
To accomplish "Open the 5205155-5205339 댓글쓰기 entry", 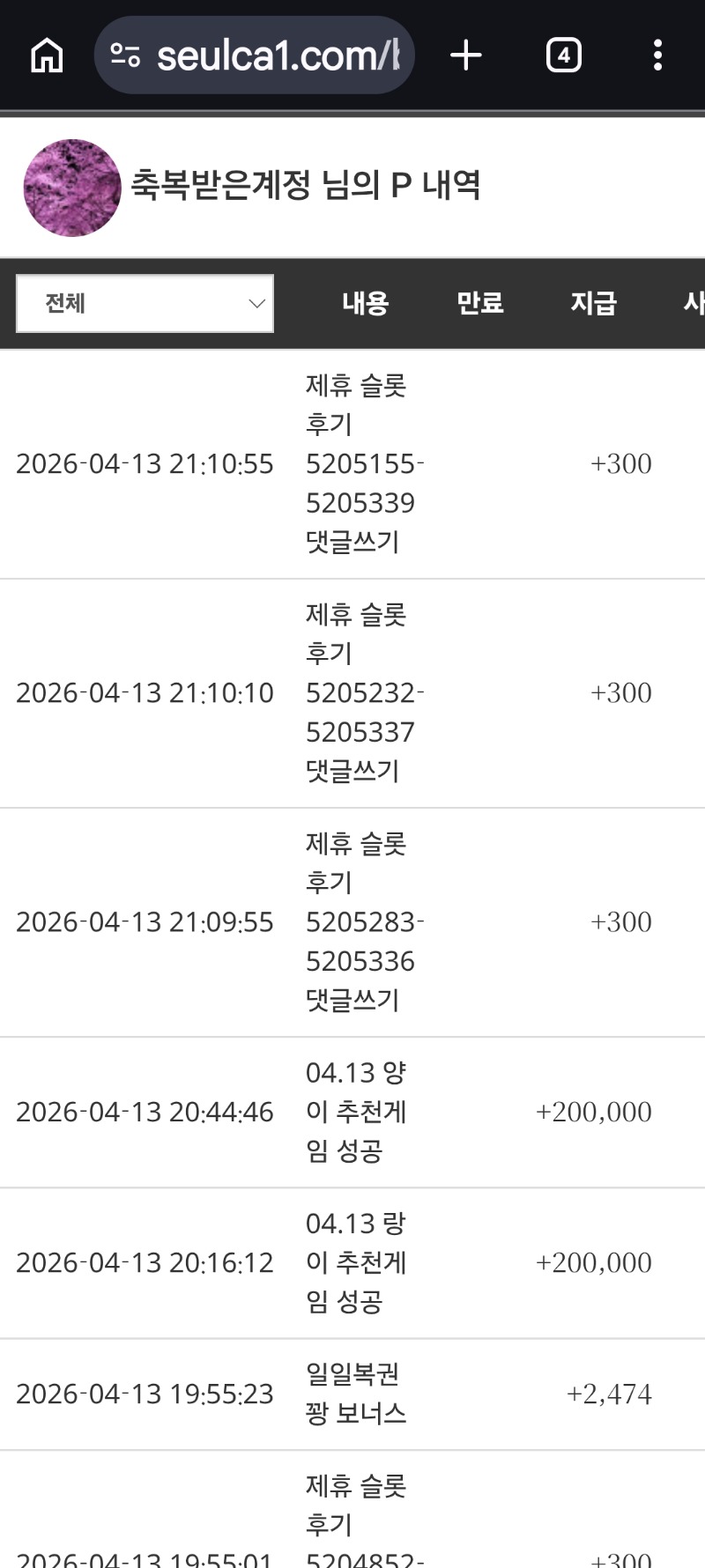I will click(364, 464).
